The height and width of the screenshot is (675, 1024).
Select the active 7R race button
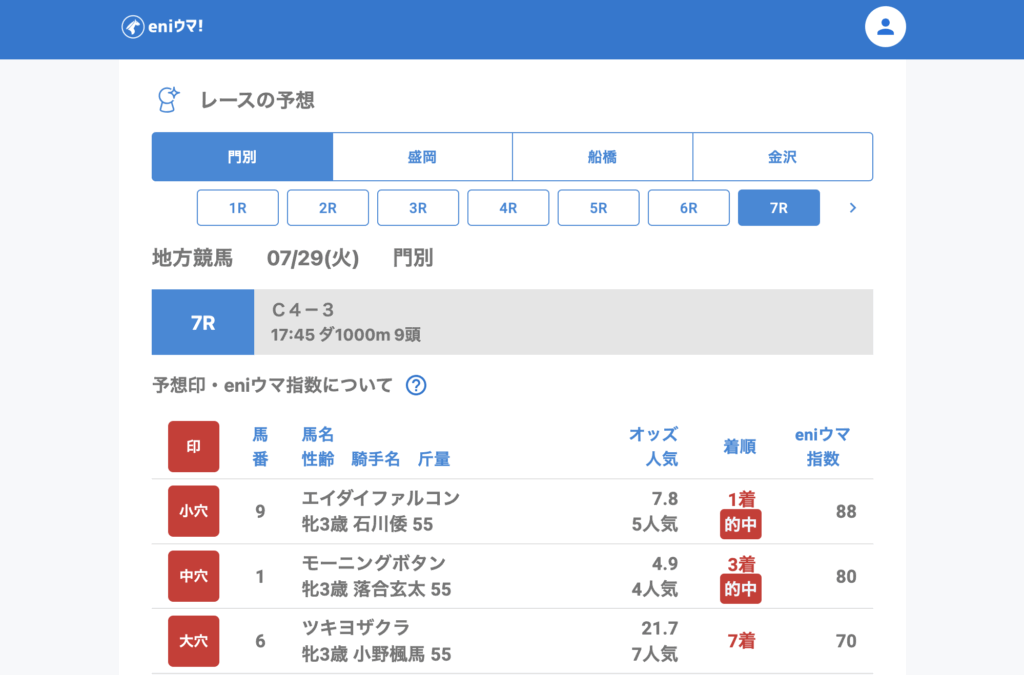coord(778,208)
